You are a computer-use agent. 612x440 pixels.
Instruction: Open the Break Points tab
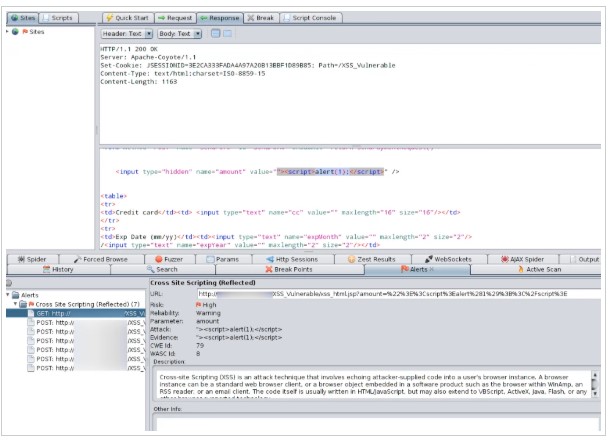(x=289, y=270)
